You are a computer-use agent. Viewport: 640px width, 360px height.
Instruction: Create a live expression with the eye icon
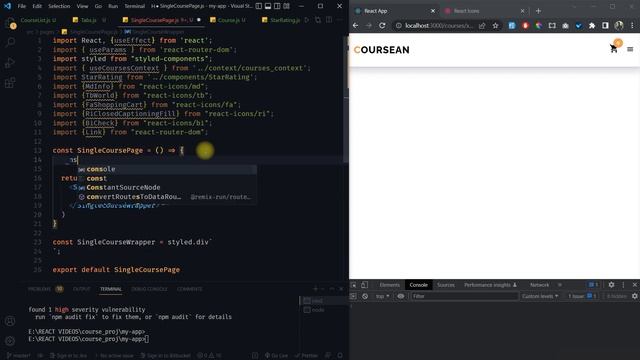point(401,296)
